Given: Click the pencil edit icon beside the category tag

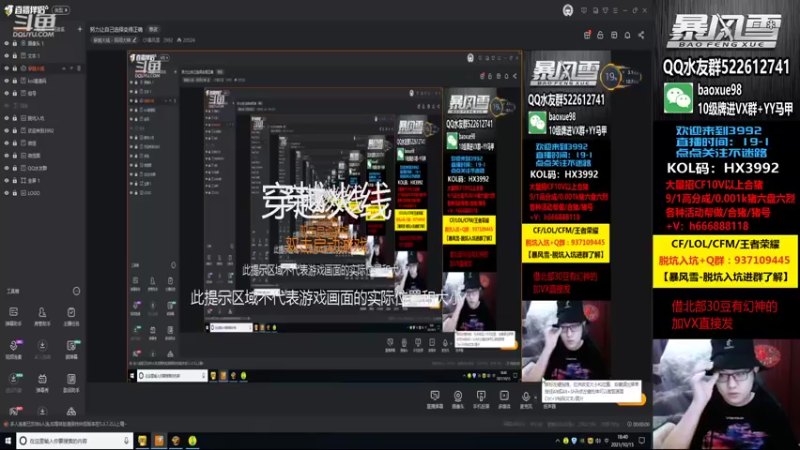Looking at the screenshot, I should point(135,40).
